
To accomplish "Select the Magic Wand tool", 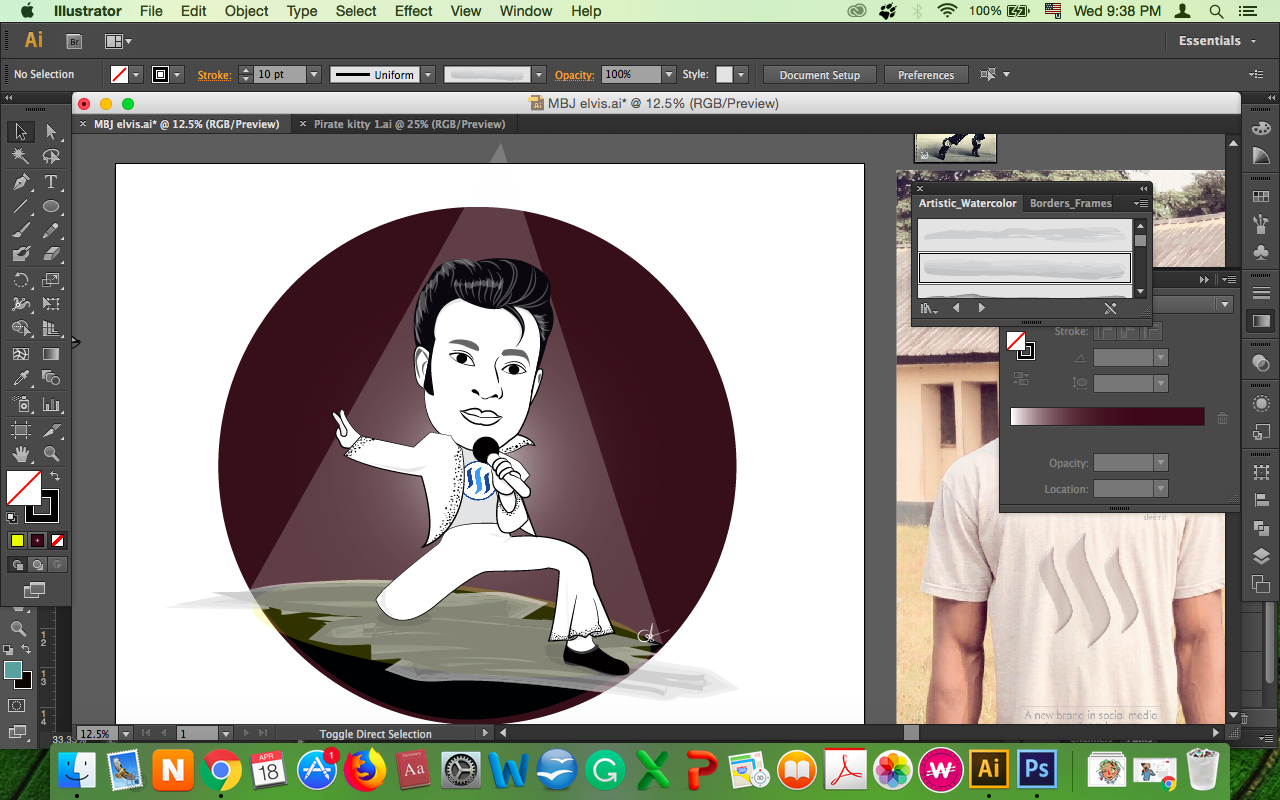I will pyautogui.click(x=20, y=157).
